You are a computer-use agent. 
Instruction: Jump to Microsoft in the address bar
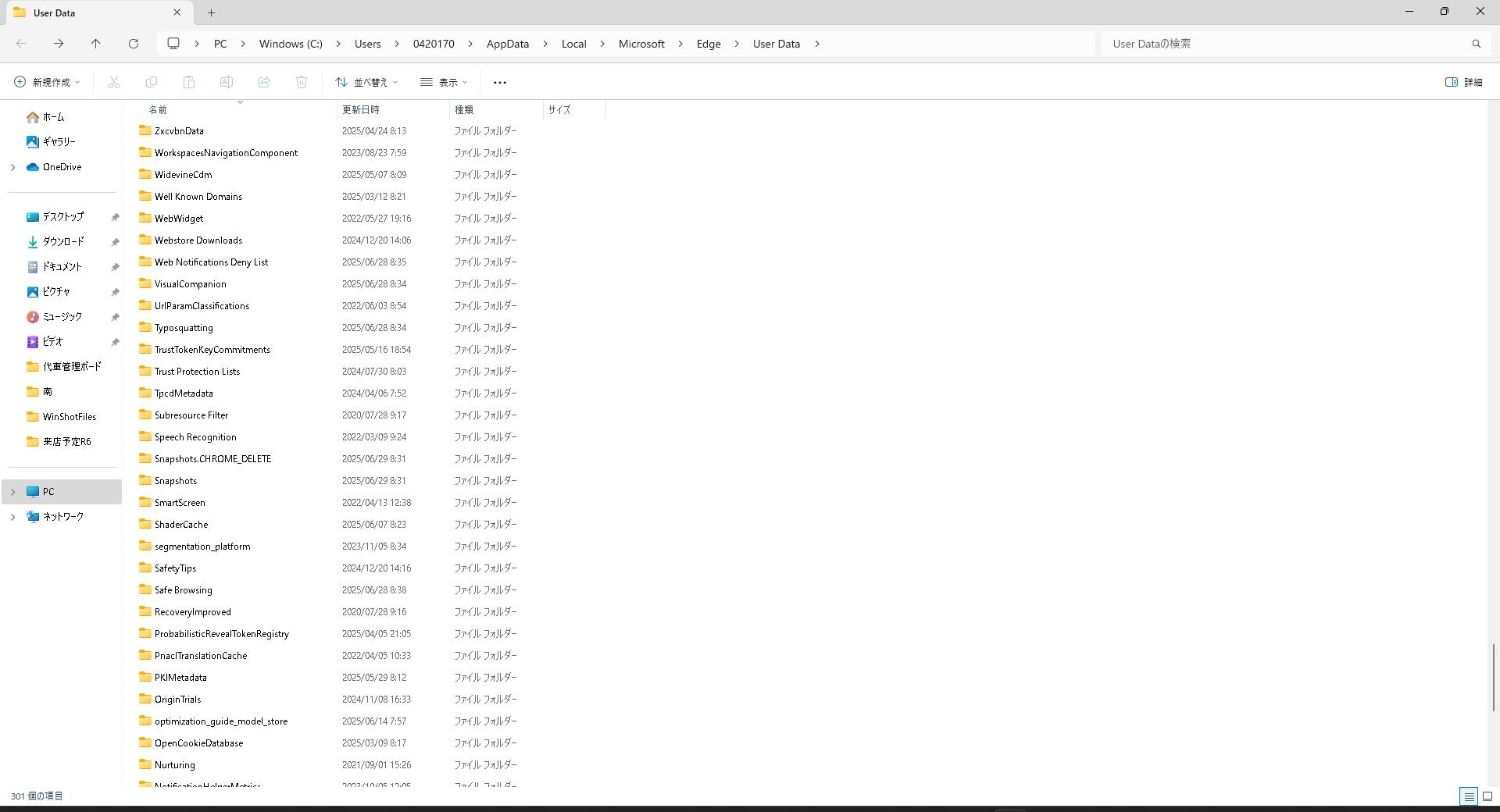pos(641,44)
